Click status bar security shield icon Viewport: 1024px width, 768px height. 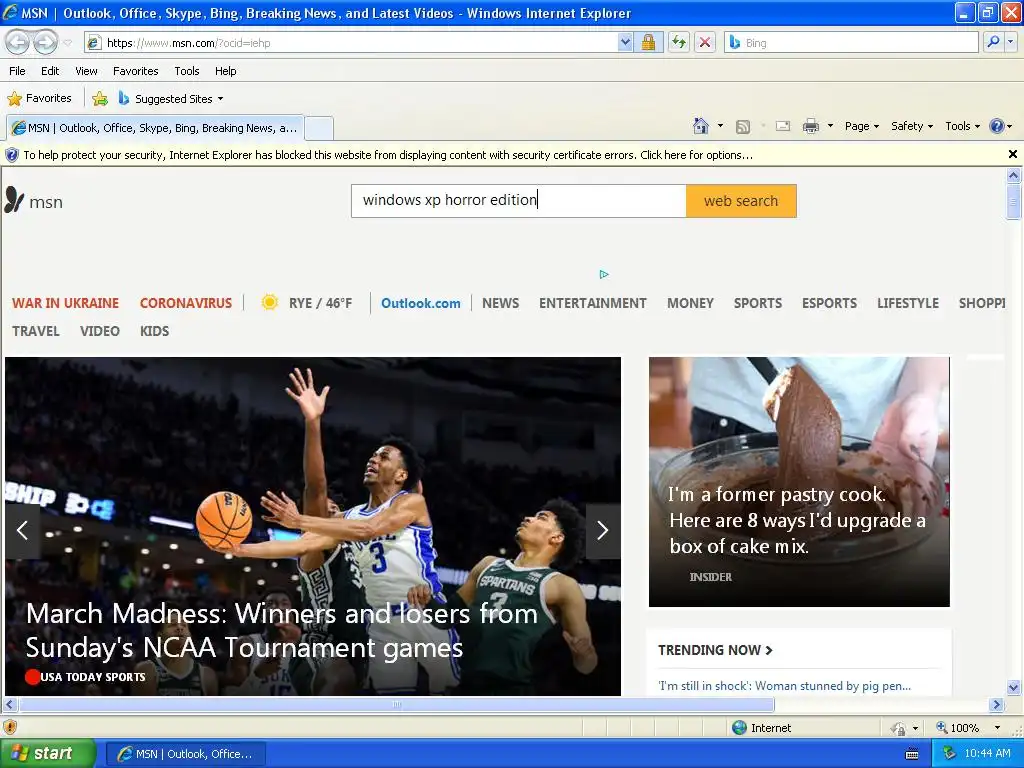click(x=10, y=727)
